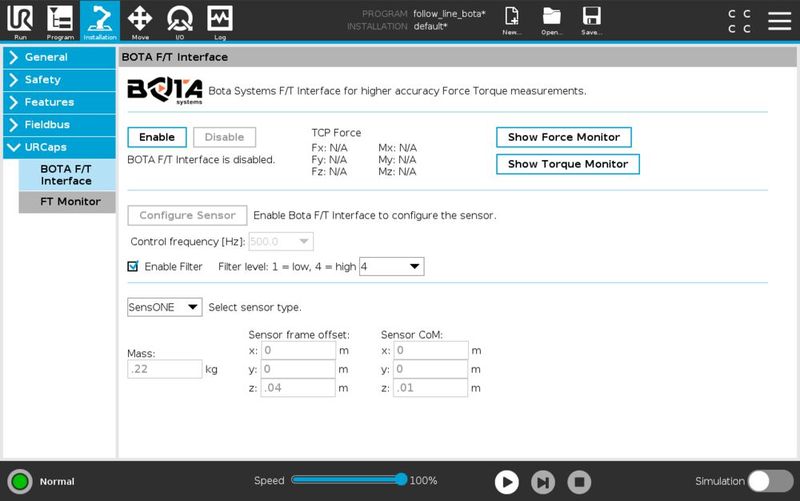
Task: Click the installation name default*
Action: [x=430, y=26]
